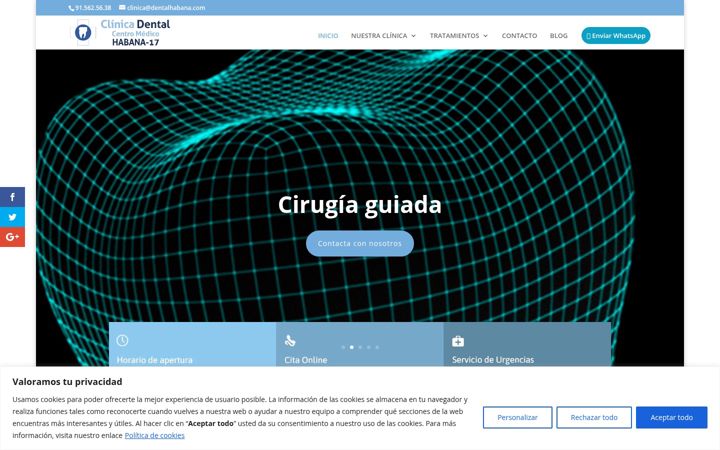This screenshot has height=450, width=720.
Task: Click the clock icon above Horario de apertura
Action: [122, 340]
